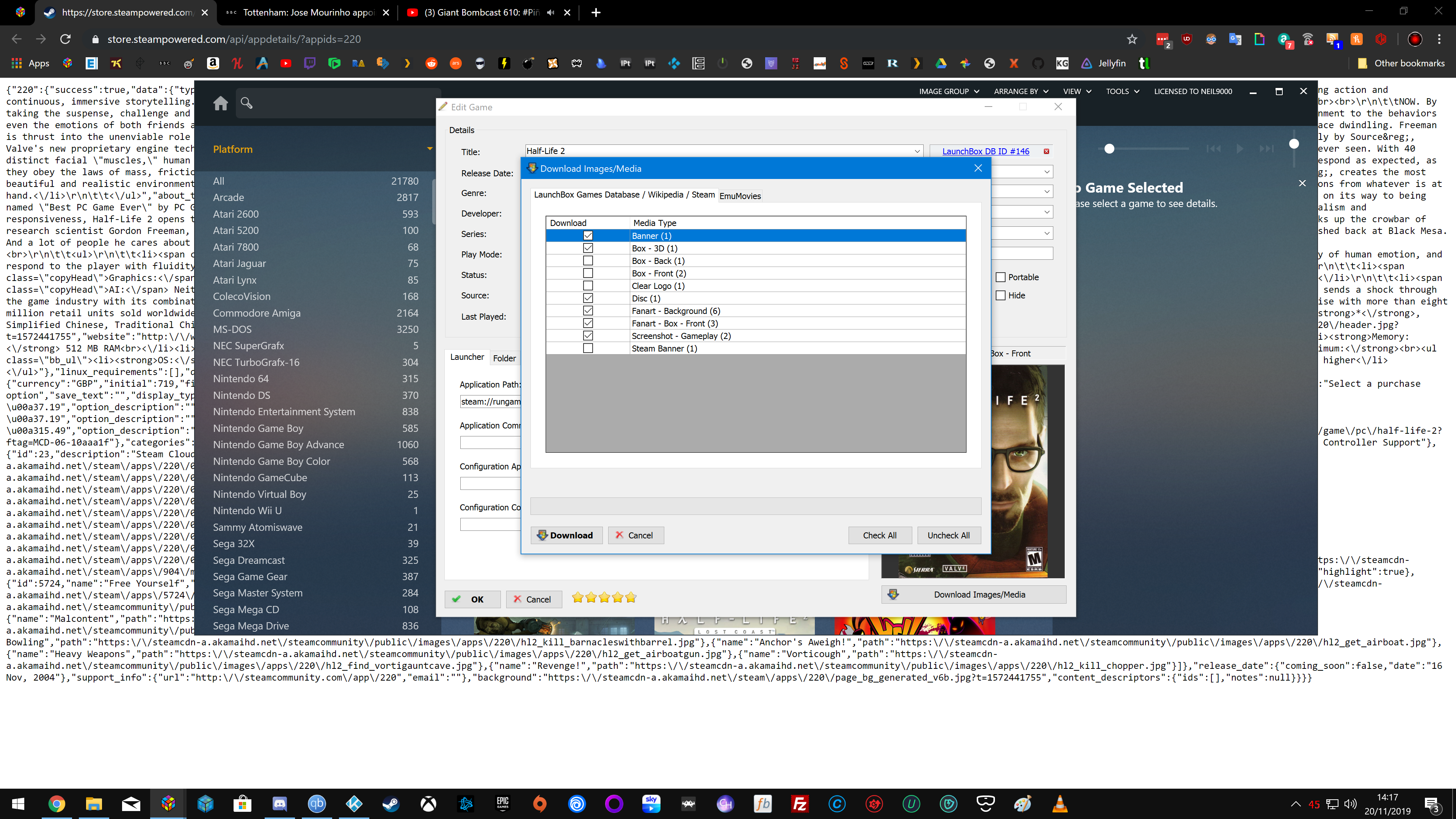Open Epic Games launcher from taskbar
The image size is (1456, 819).
pos(502,803)
